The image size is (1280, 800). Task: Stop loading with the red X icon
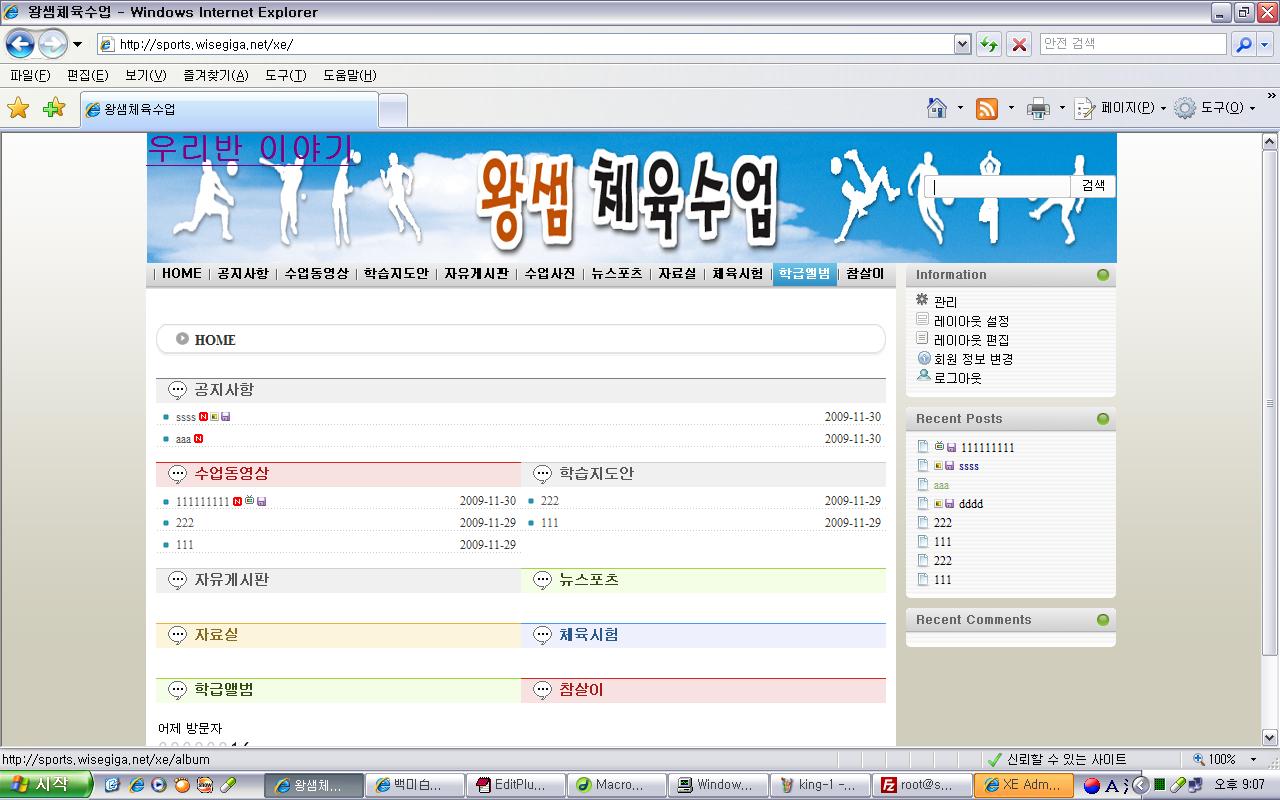click(x=1019, y=44)
